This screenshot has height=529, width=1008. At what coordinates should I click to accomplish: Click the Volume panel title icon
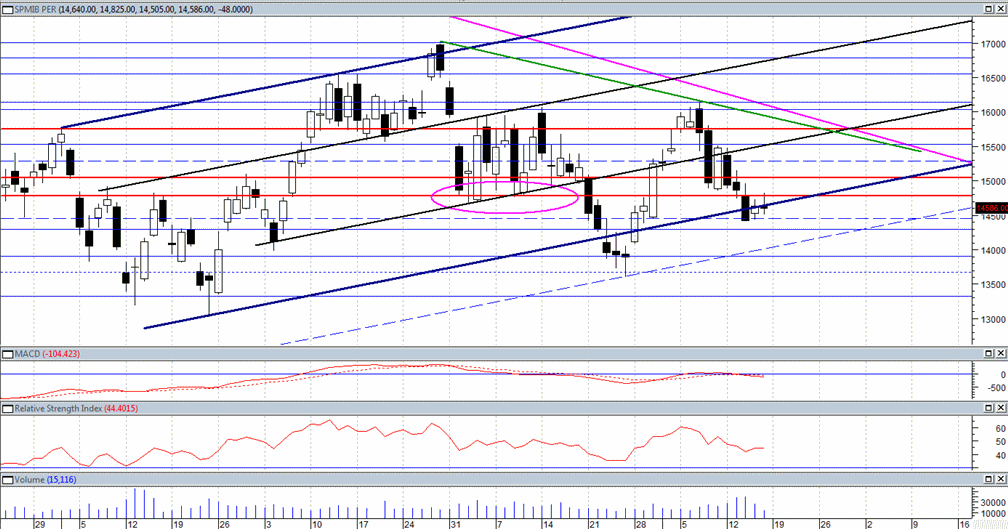pos(8,480)
